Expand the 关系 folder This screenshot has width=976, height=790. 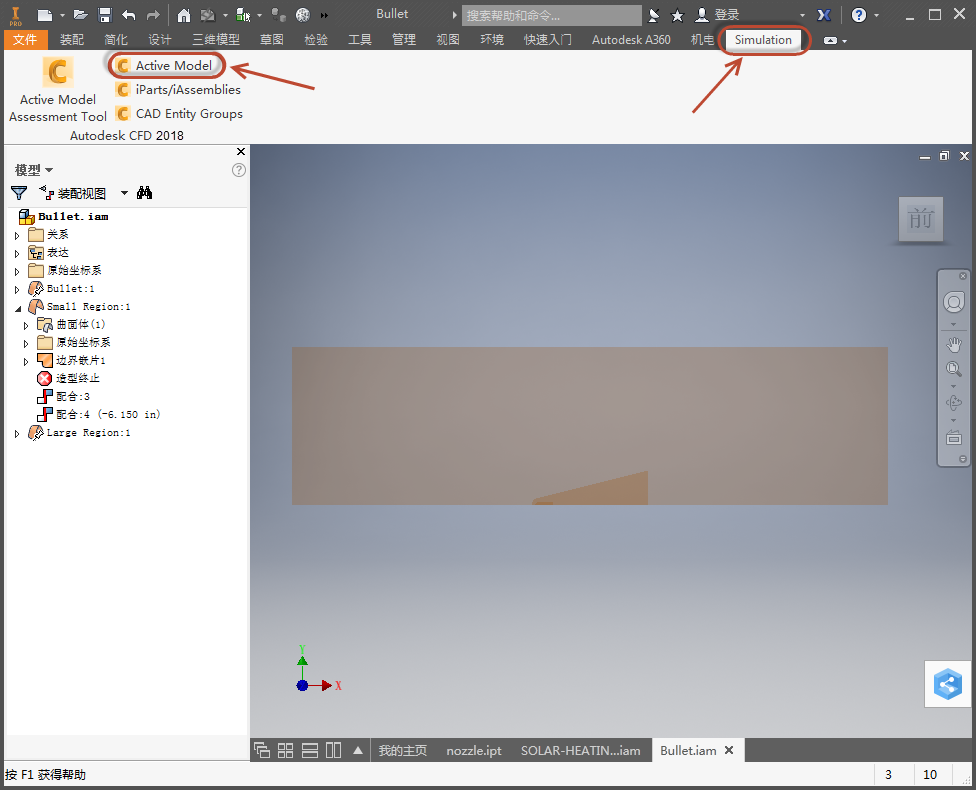(x=17, y=235)
